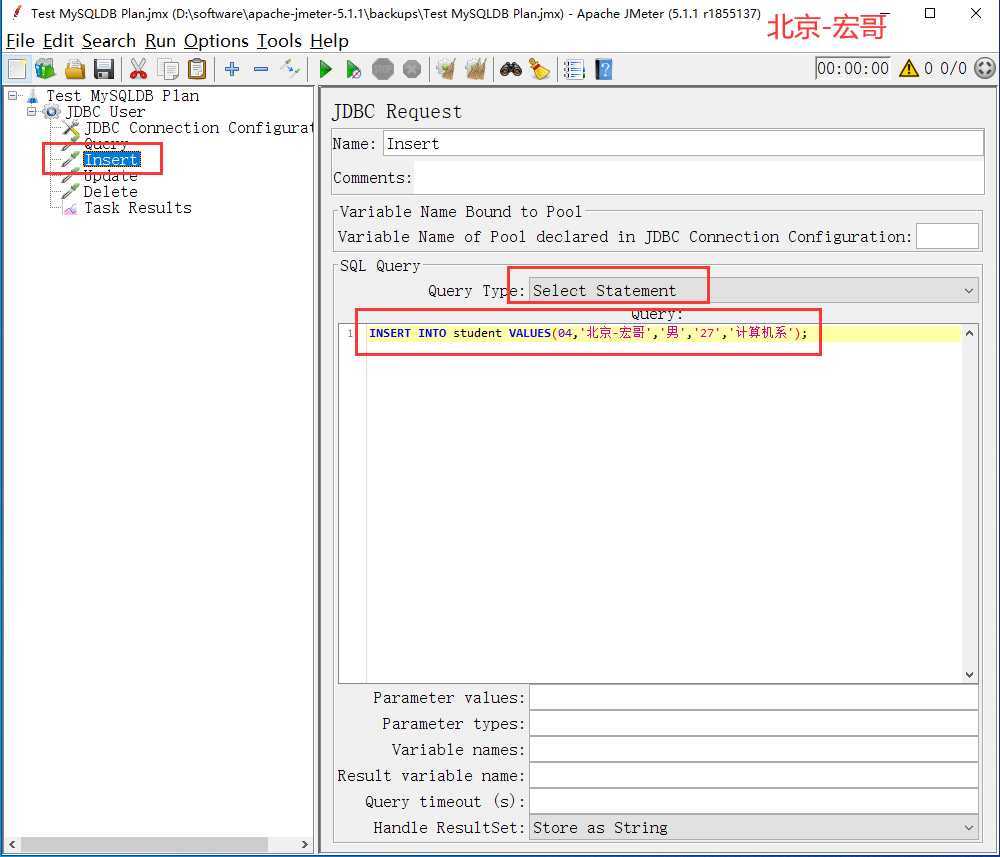Click the Variable Name of Pool field
This screenshot has width=1000, height=857.
947,237
